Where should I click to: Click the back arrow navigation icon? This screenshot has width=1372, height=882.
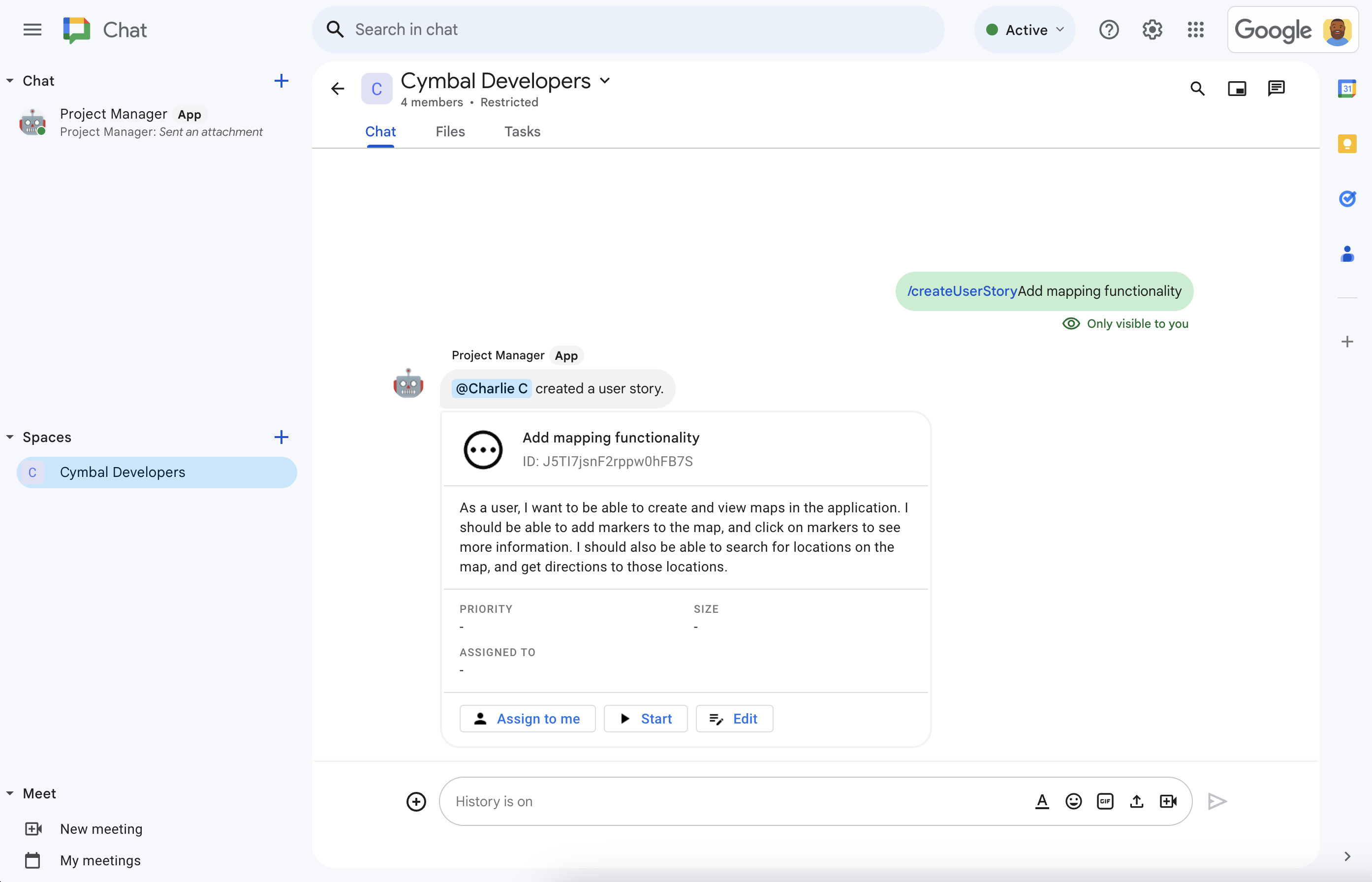[338, 89]
